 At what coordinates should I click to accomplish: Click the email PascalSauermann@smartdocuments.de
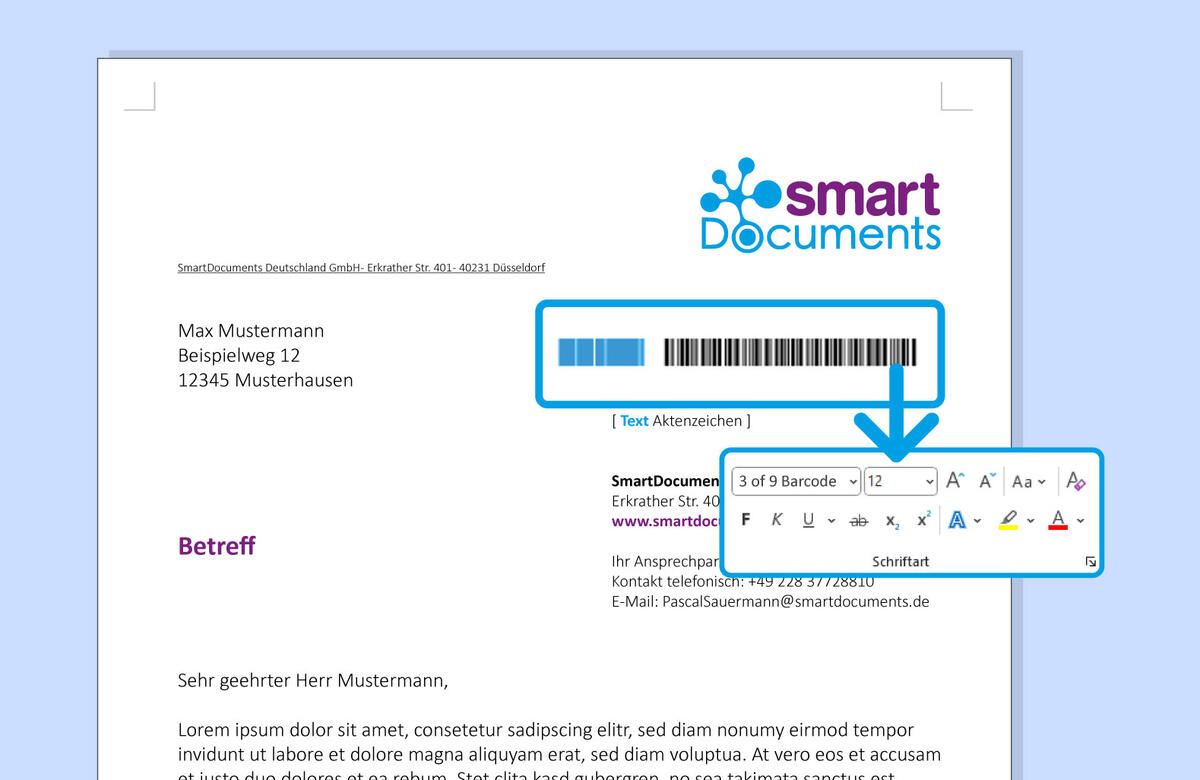coord(796,602)
